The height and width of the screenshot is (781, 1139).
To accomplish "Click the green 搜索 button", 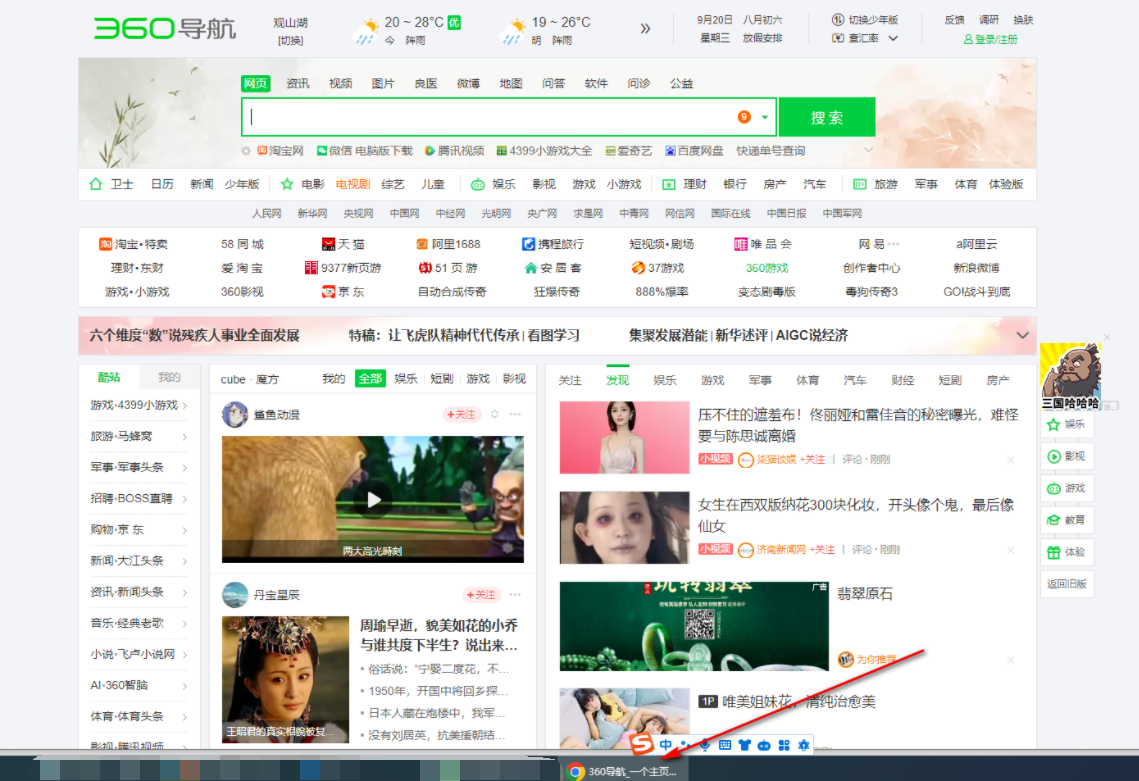I will (827, 117).
